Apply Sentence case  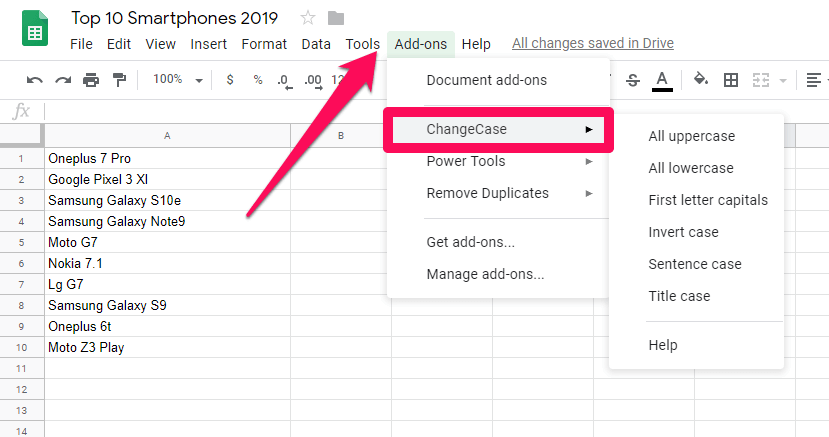click(695, 264)
